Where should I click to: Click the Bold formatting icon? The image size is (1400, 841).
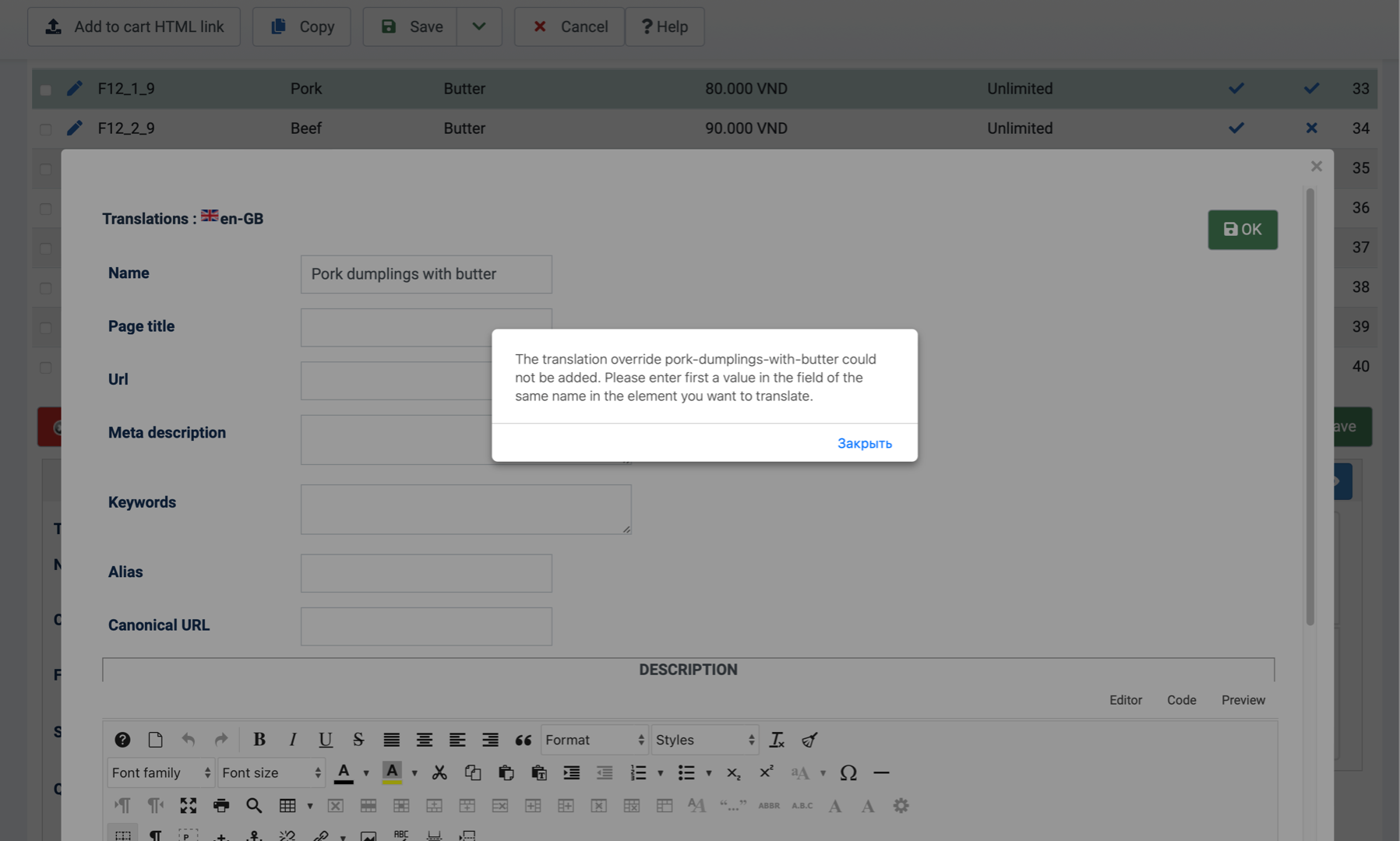(x=259, y=740)
